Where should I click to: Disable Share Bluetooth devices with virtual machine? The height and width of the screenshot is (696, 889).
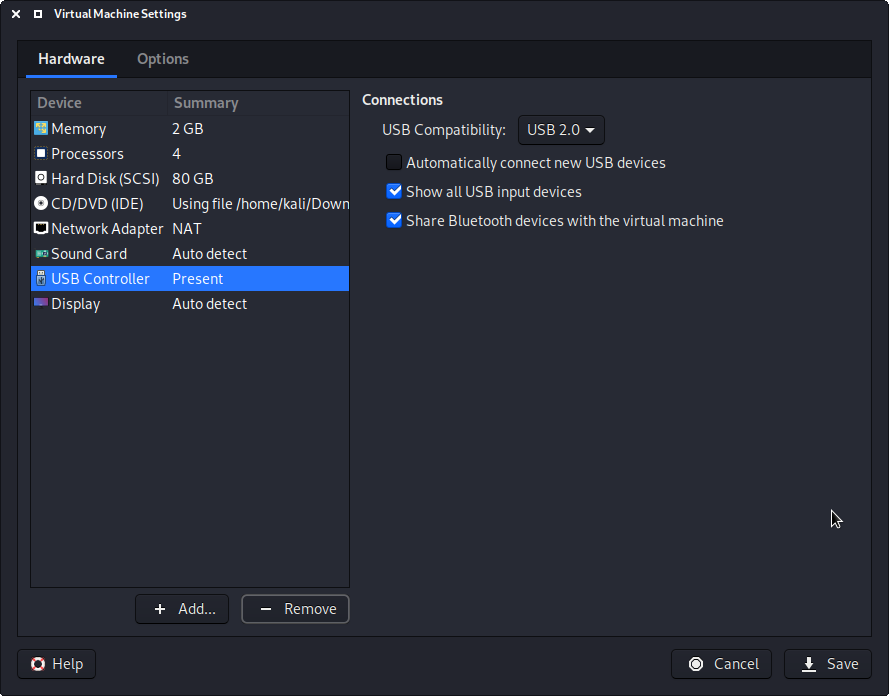click(394, 220)
